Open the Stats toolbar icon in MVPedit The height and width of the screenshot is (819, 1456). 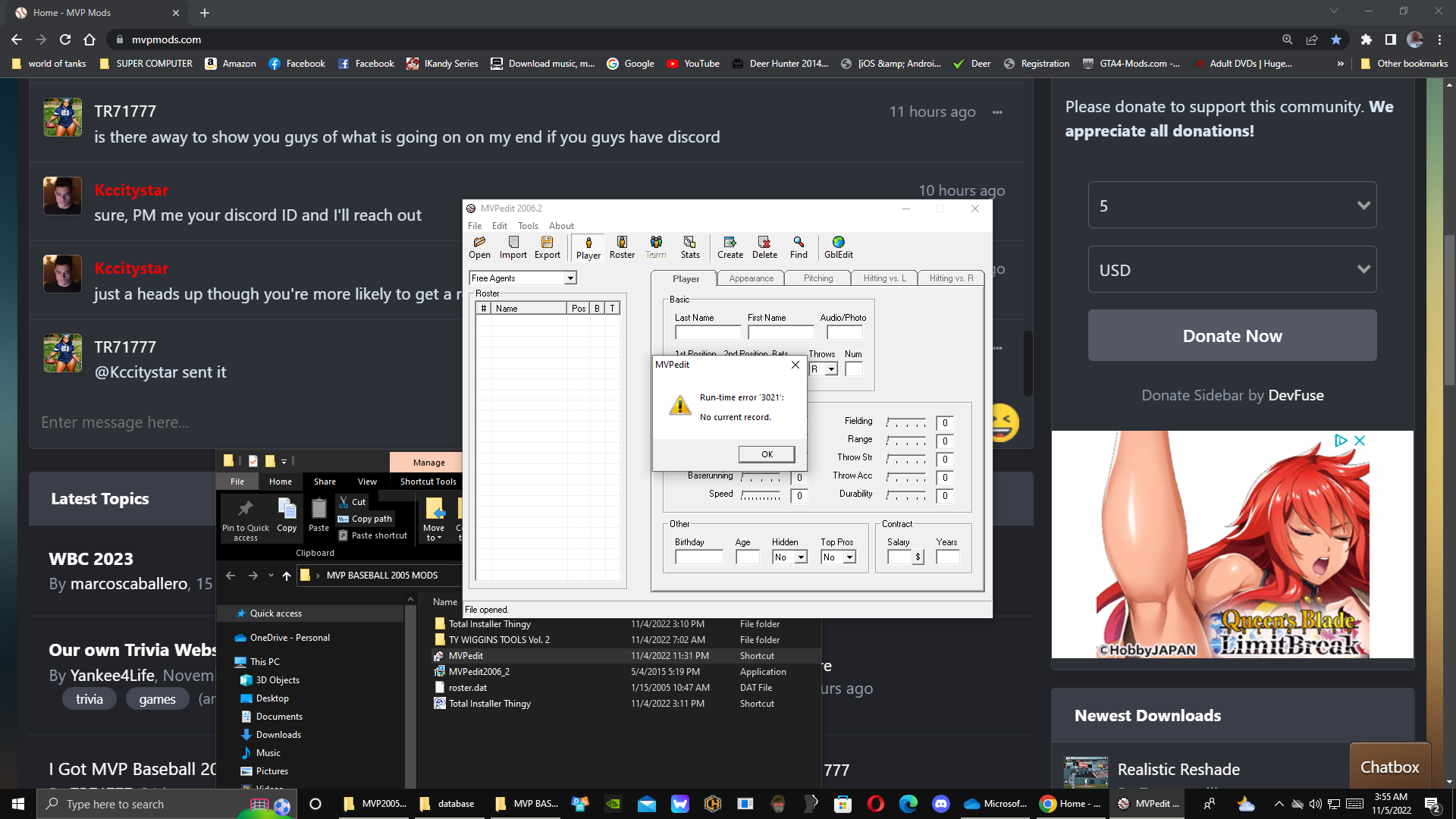point(690,247)
